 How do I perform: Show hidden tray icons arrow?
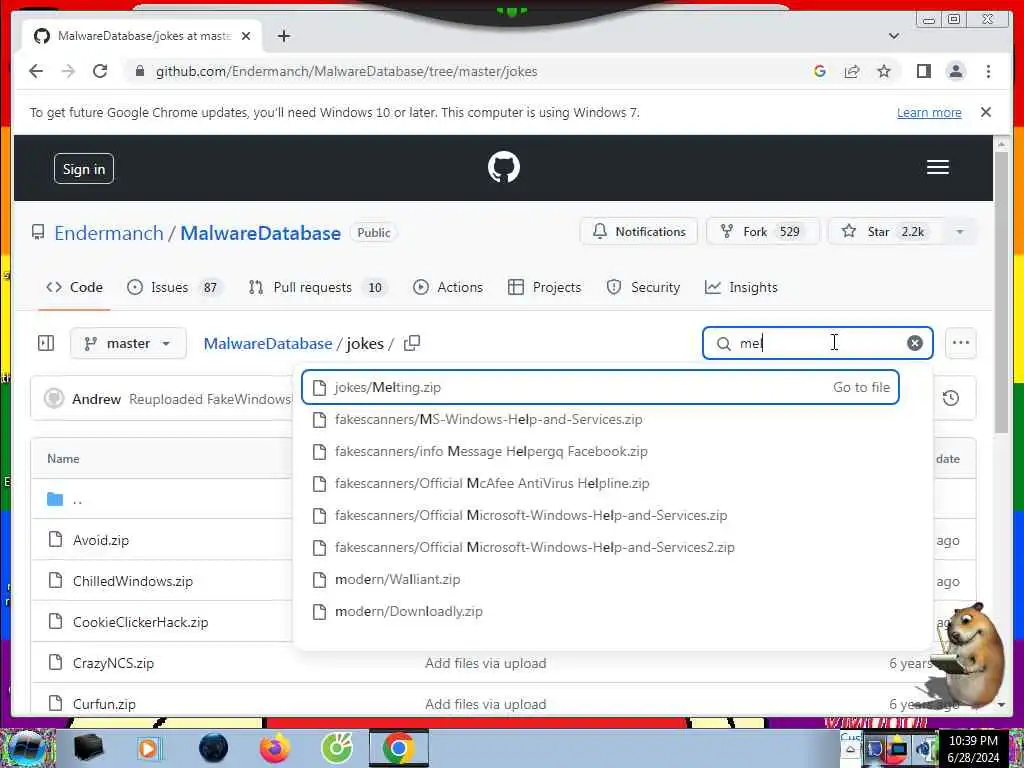click(x=850, y=750)
